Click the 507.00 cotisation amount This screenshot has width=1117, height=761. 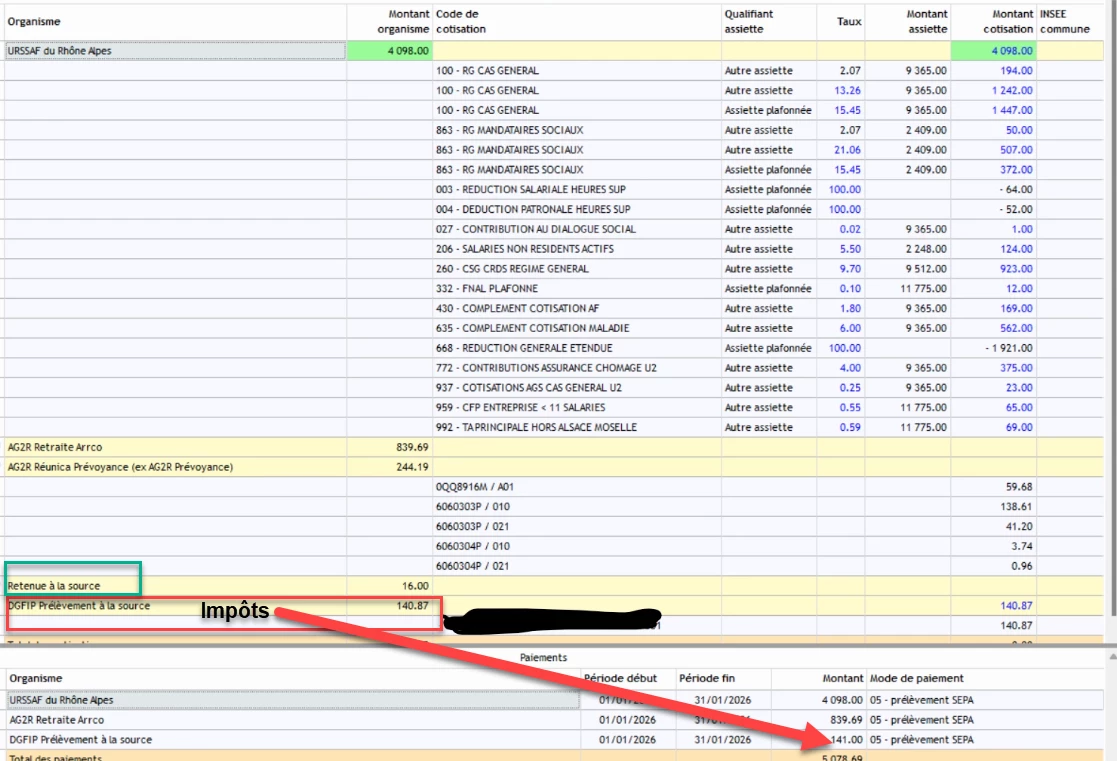(x=1016, y=150)
